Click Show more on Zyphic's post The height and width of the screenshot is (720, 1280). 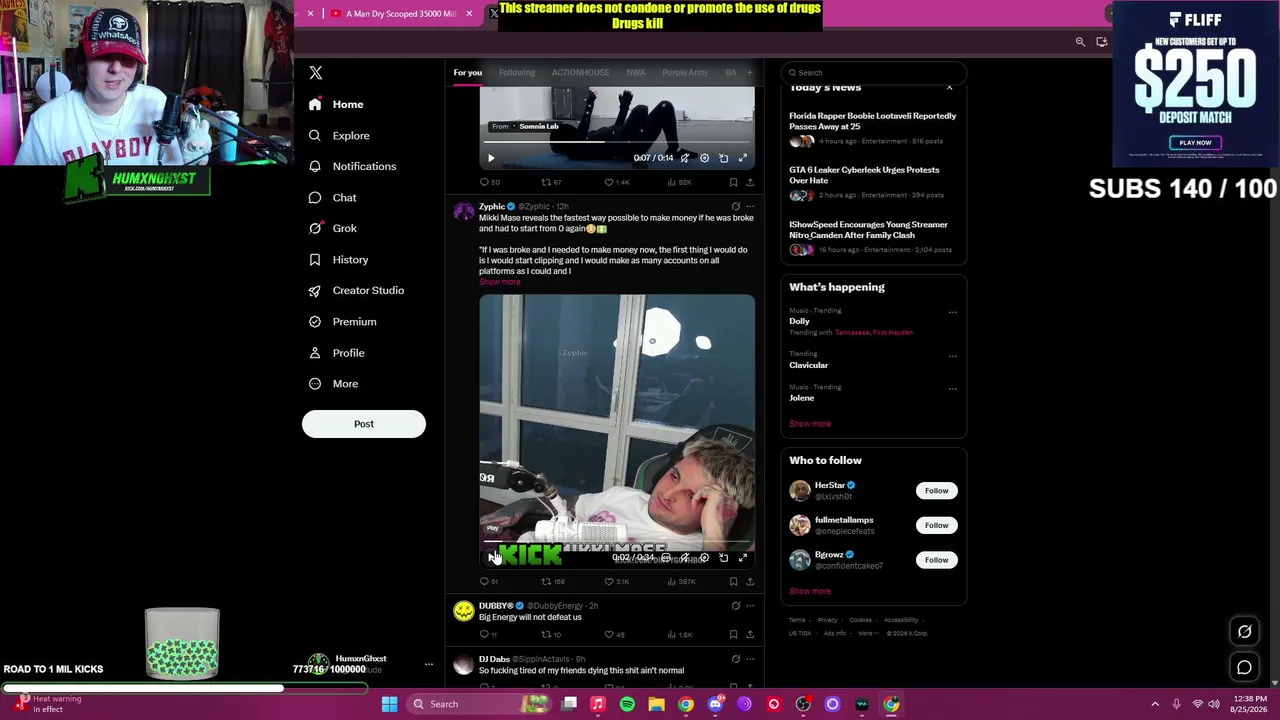click(x=499, y=282)
